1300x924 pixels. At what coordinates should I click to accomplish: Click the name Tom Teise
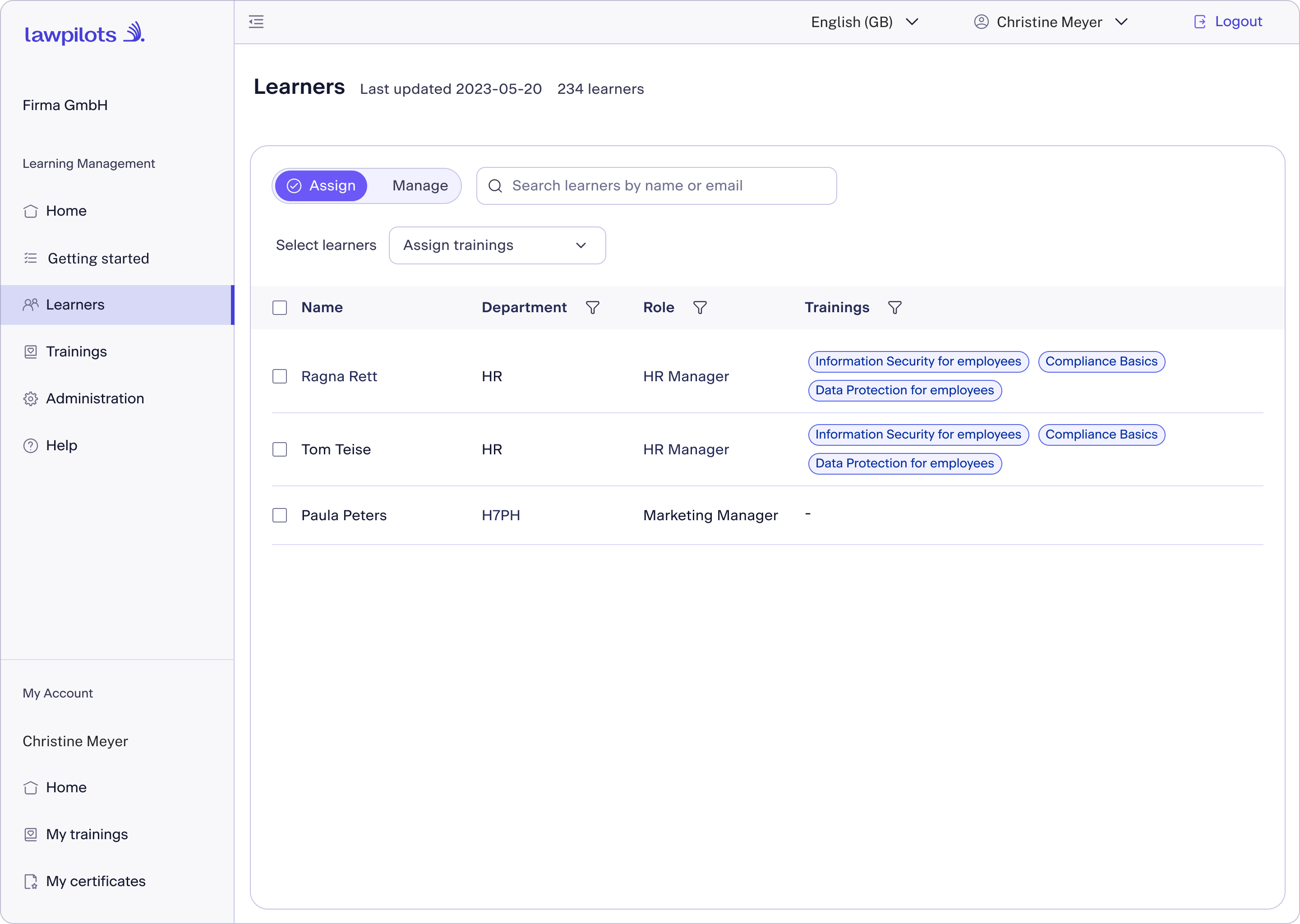pos(336,449)
